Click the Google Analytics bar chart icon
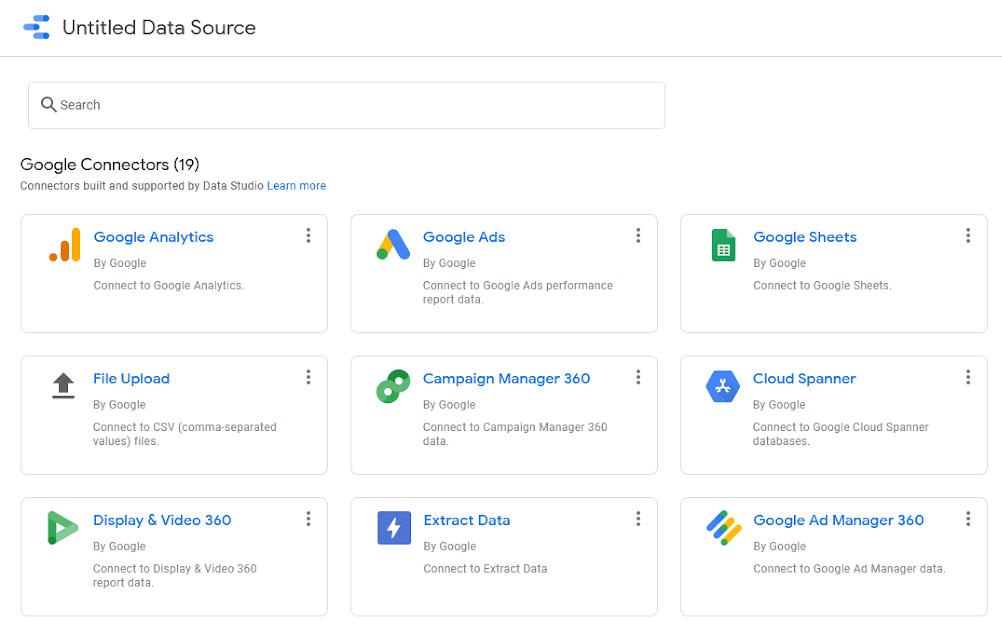The width and height of the screenshot is (1002, 627). click(65, 245)
